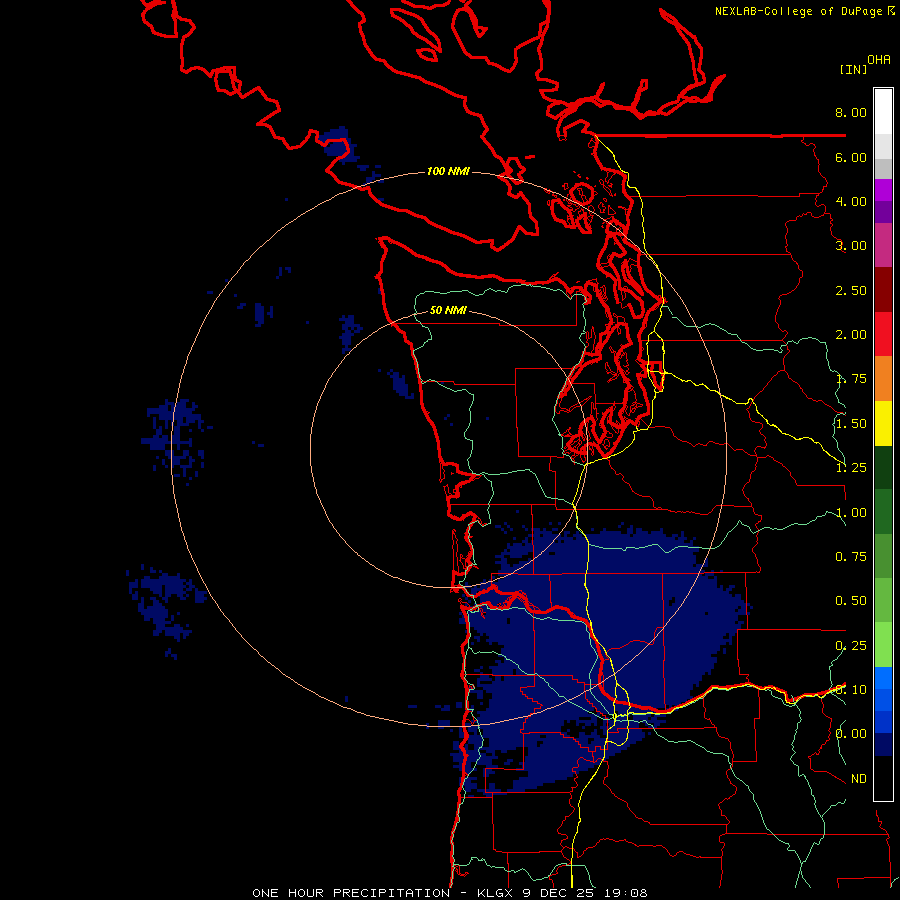This screenshot has width=900, height=900.
Task: Select the dark red swatch beside 2.50
Action: (883, 290)
